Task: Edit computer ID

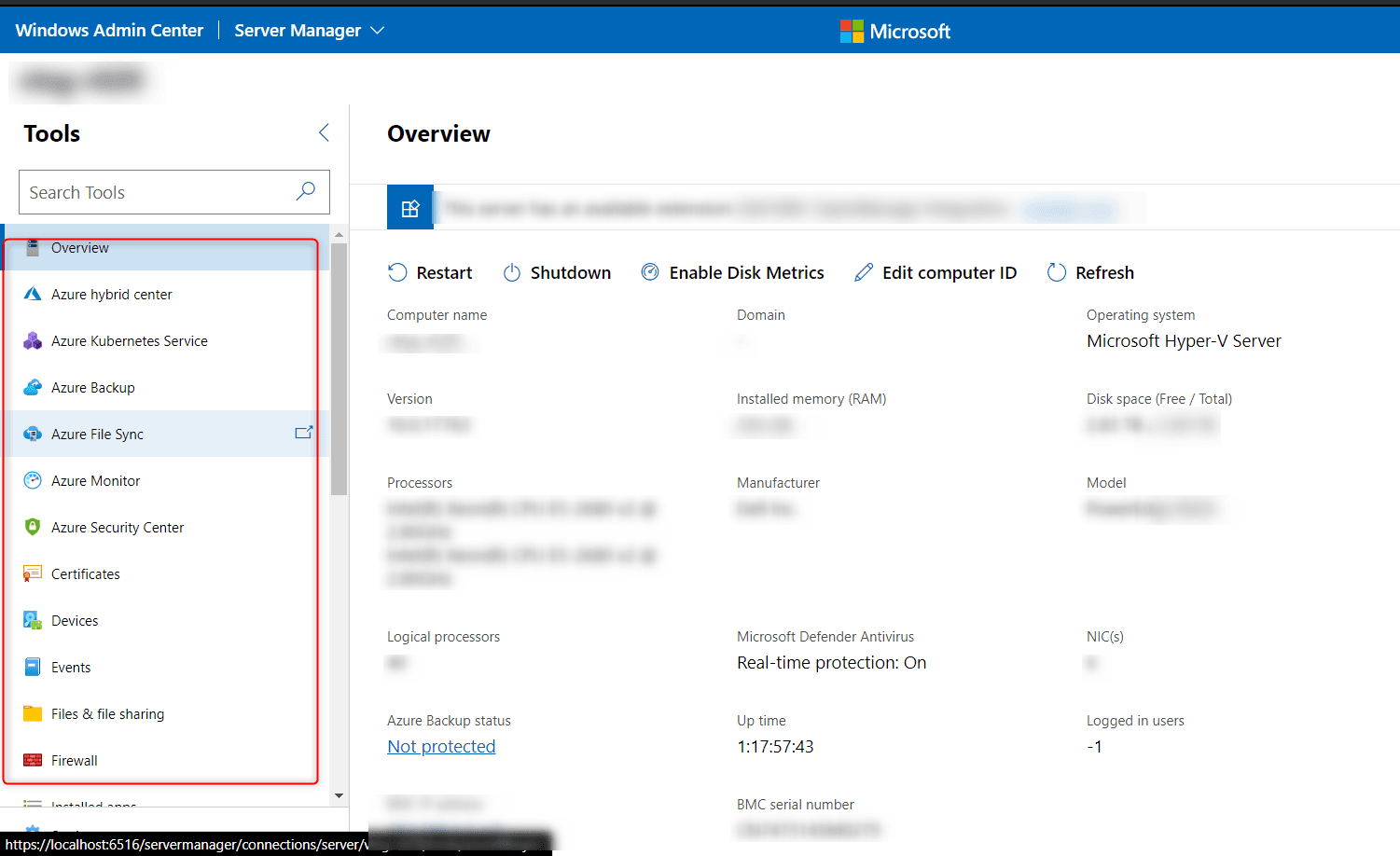Action: [936, 272]
